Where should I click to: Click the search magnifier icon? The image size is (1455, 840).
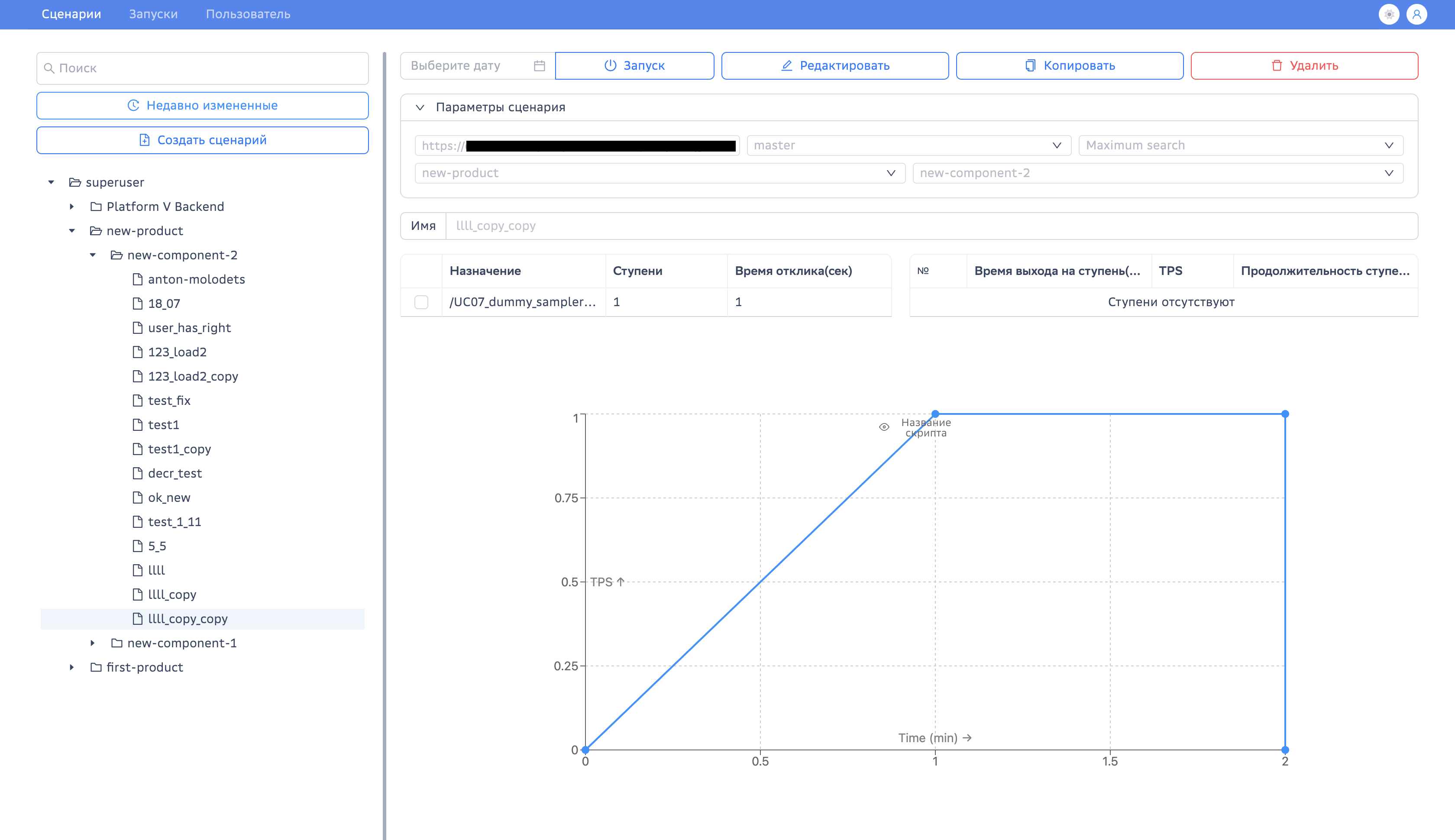tap(49, 68)
